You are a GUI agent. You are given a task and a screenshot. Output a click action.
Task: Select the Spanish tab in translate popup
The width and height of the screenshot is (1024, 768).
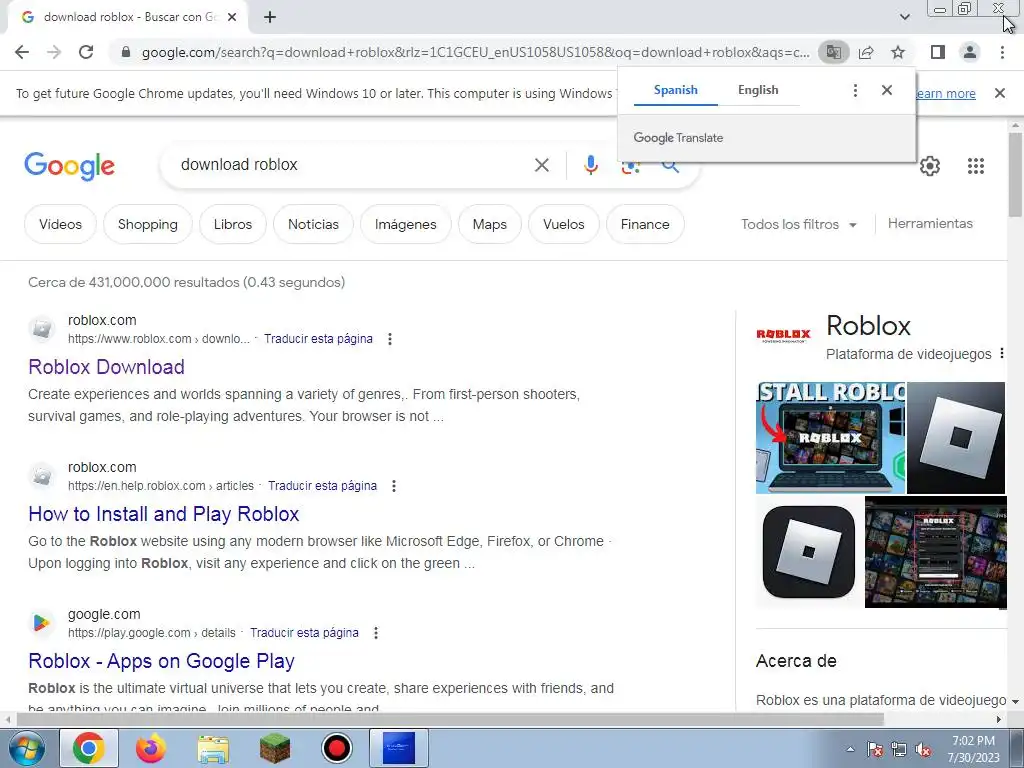pos(675,90)
